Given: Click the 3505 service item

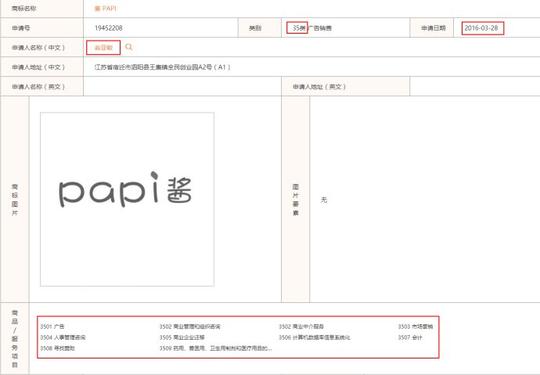Looking at the screenshot, I should 182,337.
